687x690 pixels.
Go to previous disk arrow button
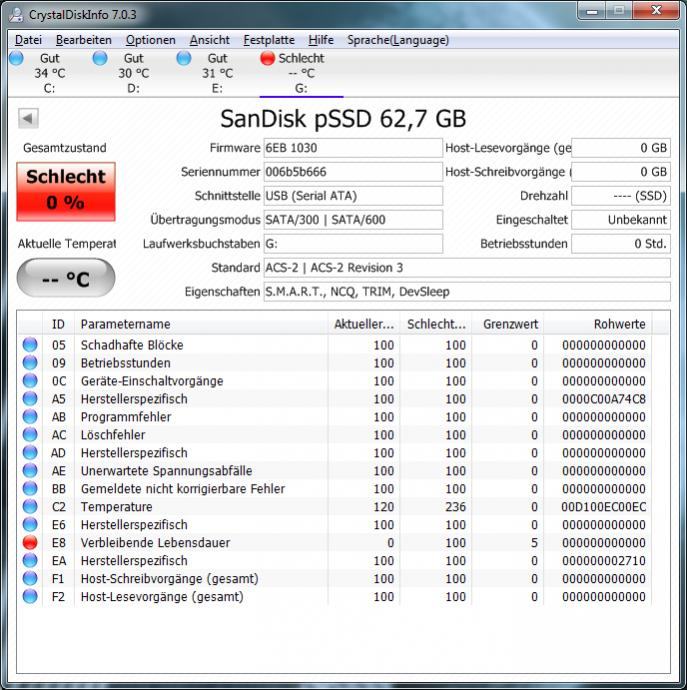coord(28,118)
